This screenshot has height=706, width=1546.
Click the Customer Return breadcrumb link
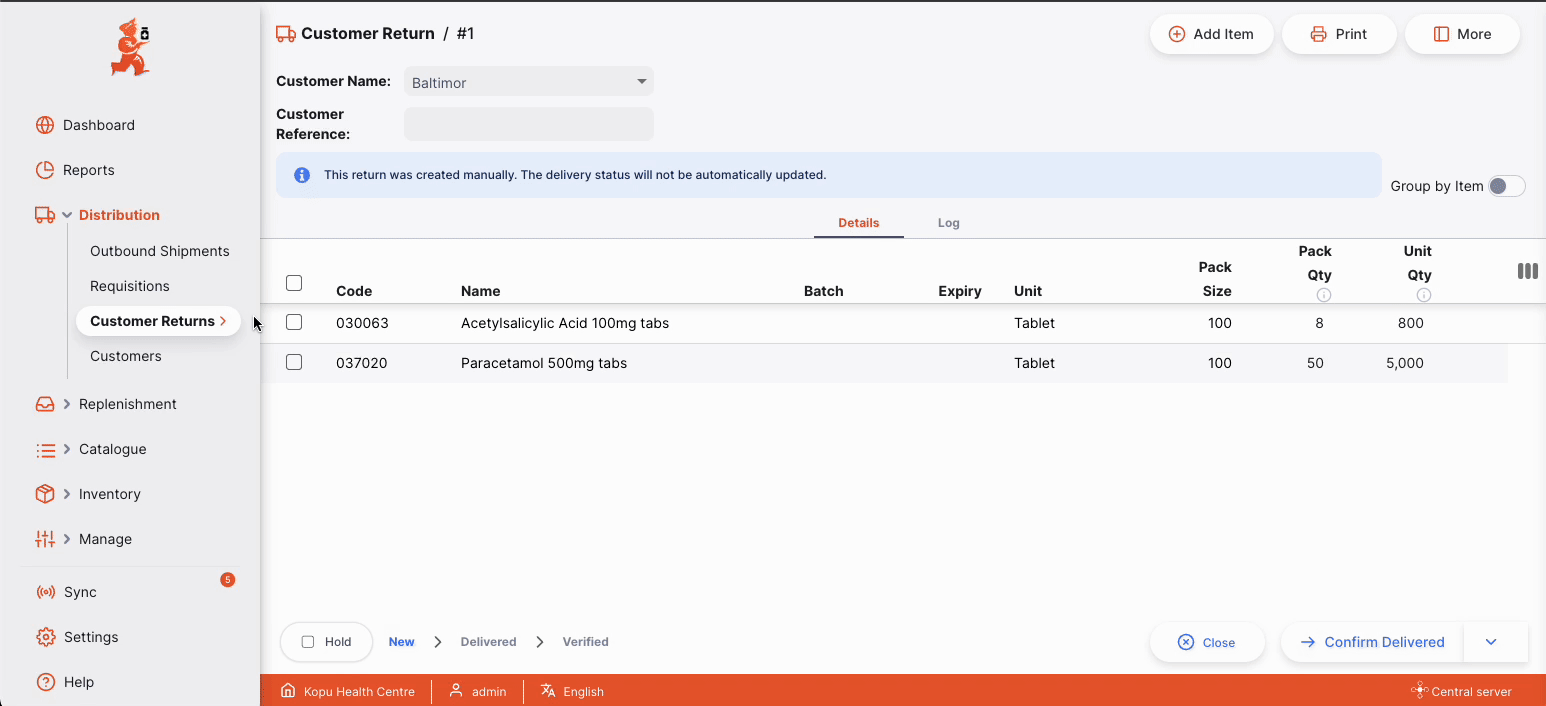[368, 34]
